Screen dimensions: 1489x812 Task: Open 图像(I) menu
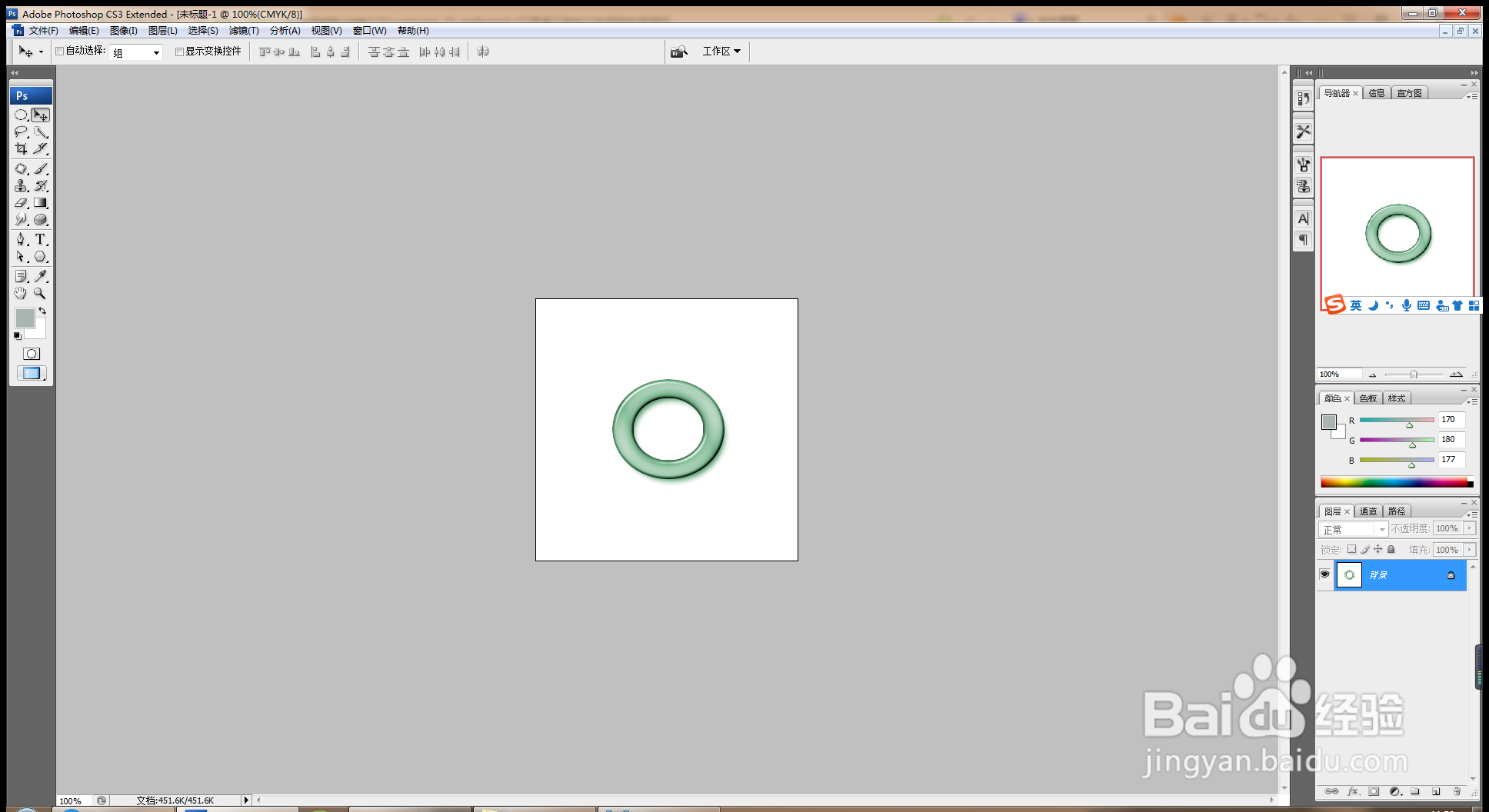123,31
